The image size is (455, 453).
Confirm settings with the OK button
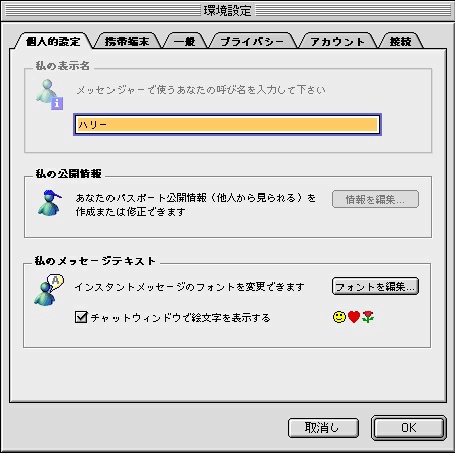coord(409,427)
